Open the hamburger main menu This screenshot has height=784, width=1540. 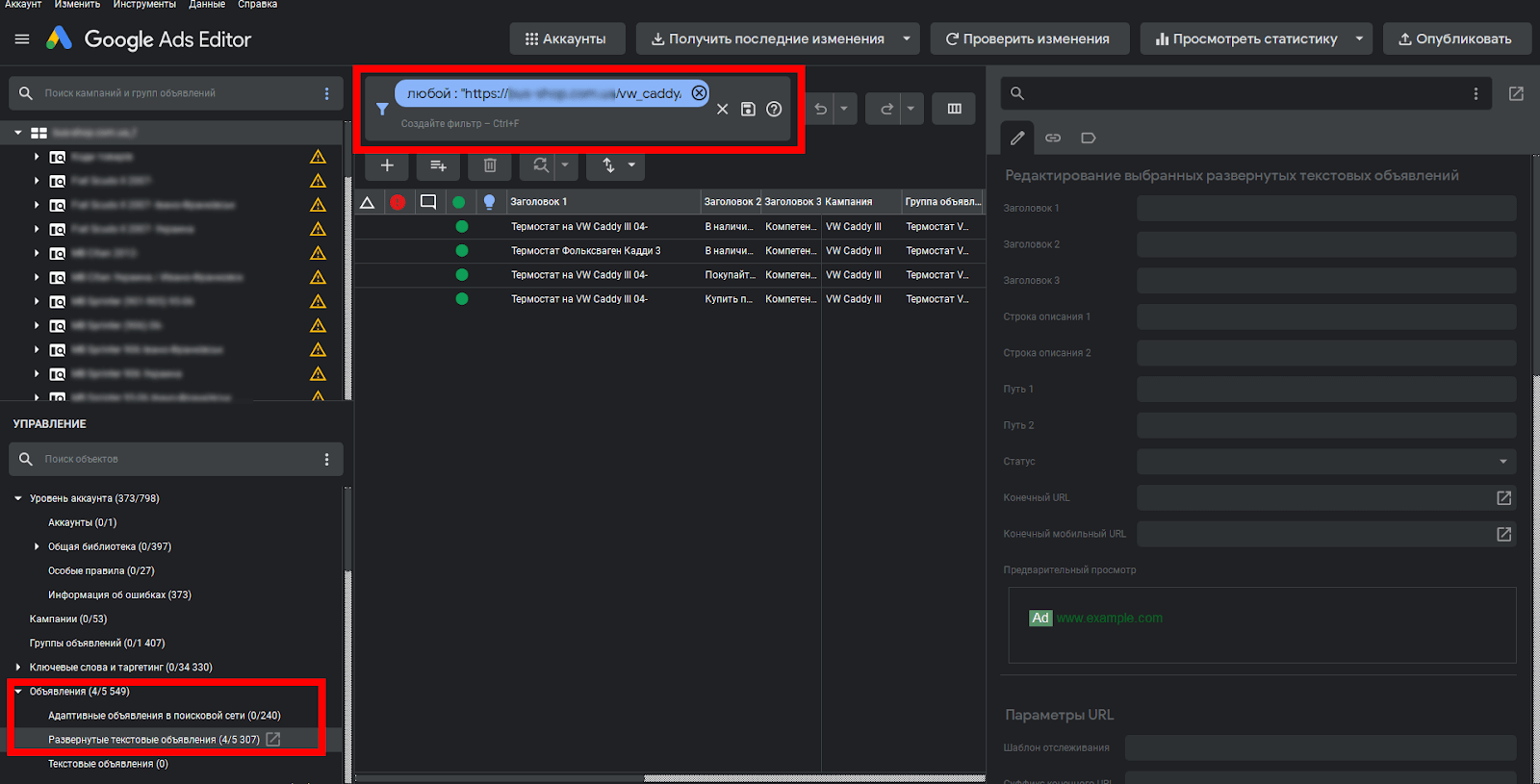22,39
